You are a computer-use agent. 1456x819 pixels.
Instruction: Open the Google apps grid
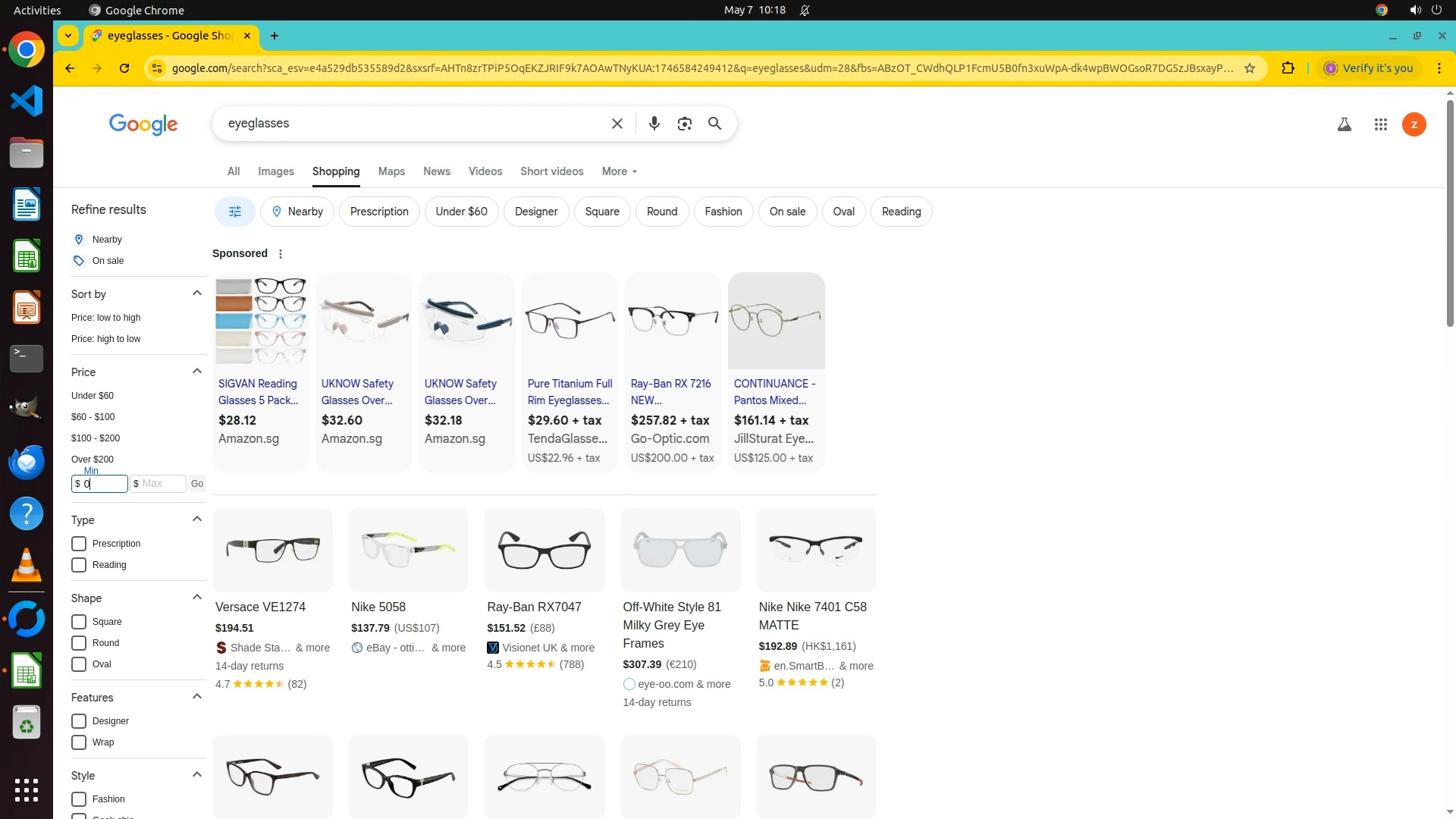click(1380, 124)
